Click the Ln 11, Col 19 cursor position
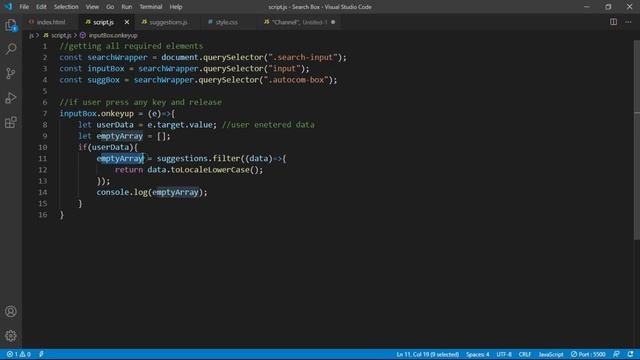Viewport: 640px width, 360px height. (427, 354)
